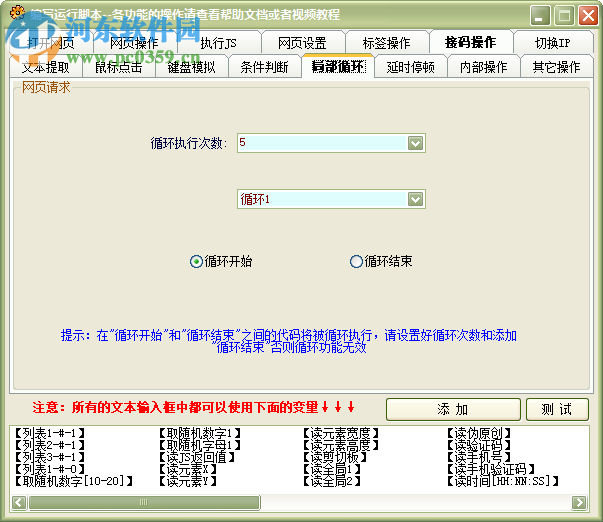Click variable 【读验证码】

tap(479, 445)
